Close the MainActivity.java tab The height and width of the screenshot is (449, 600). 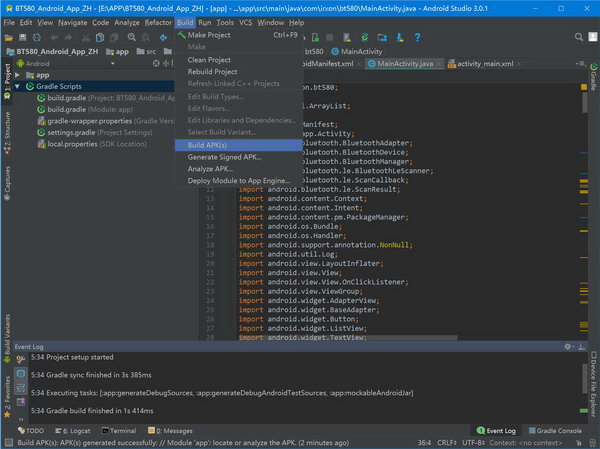click(x=439, y=64)
